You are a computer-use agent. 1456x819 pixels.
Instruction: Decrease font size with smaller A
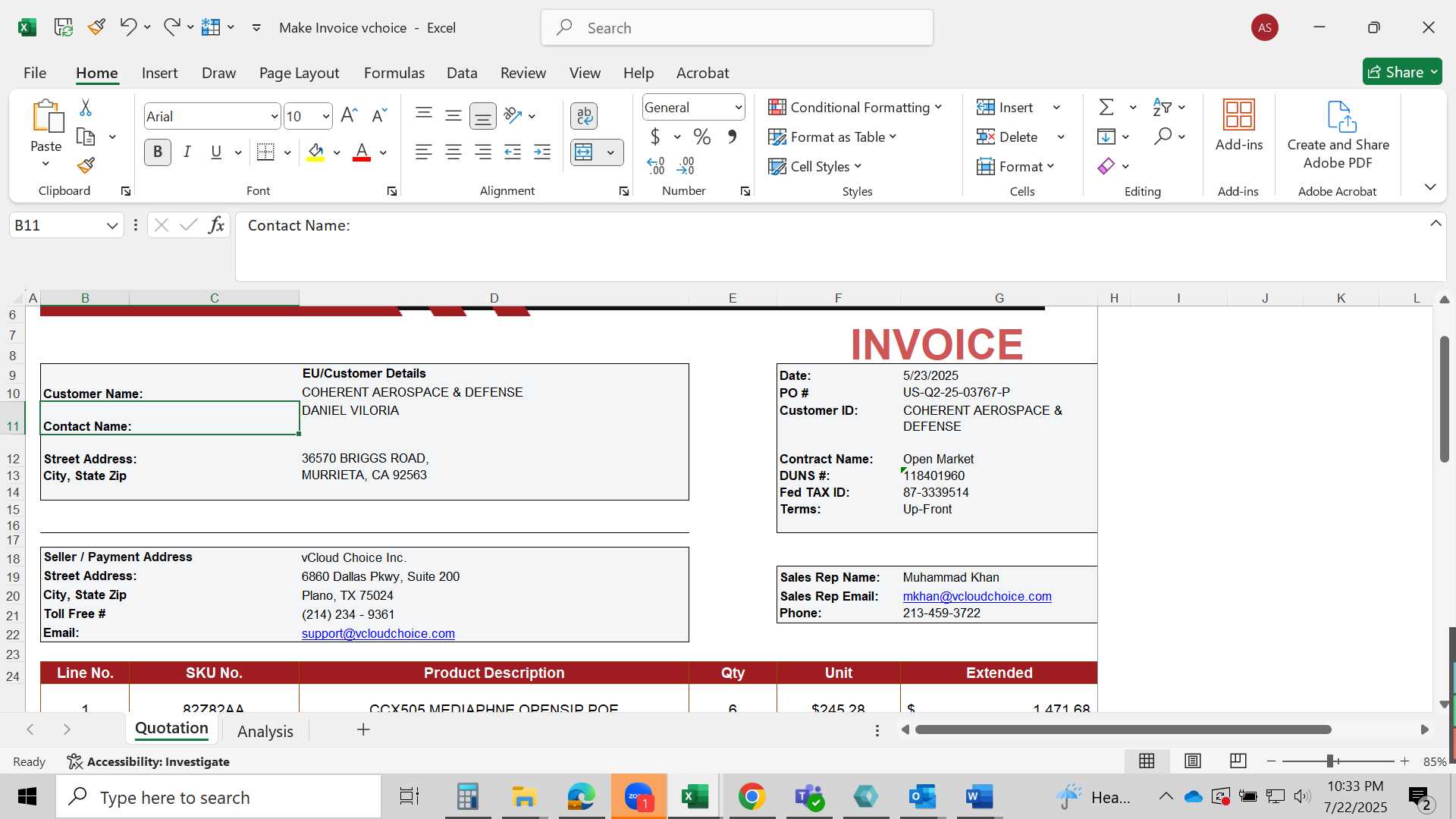pyautogui.click(x=379, y=115)
